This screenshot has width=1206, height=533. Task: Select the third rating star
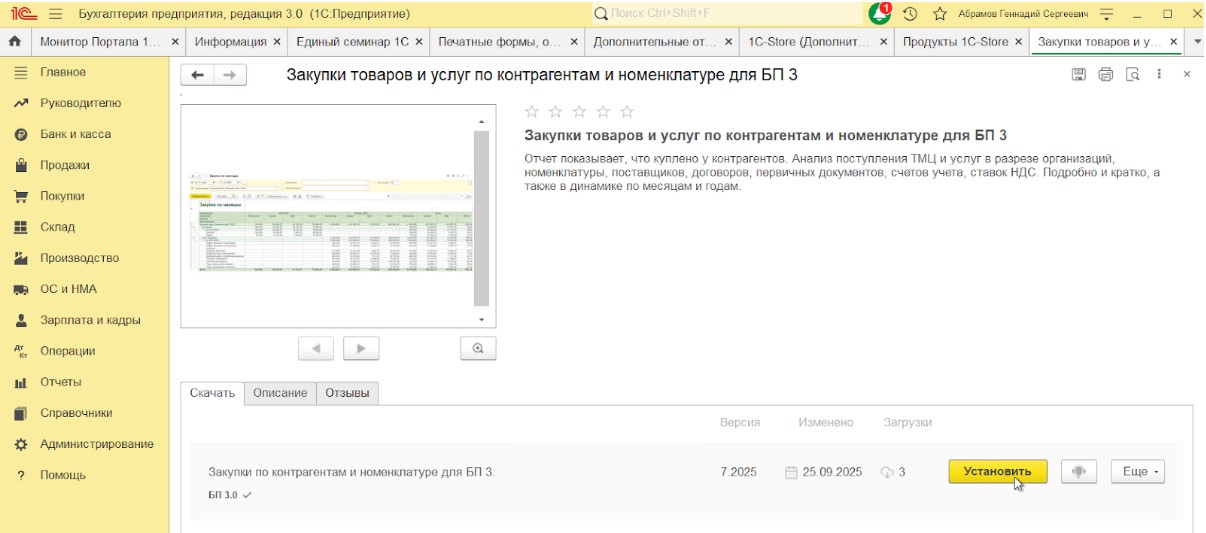pyautogui.click(x=580, y=111)
